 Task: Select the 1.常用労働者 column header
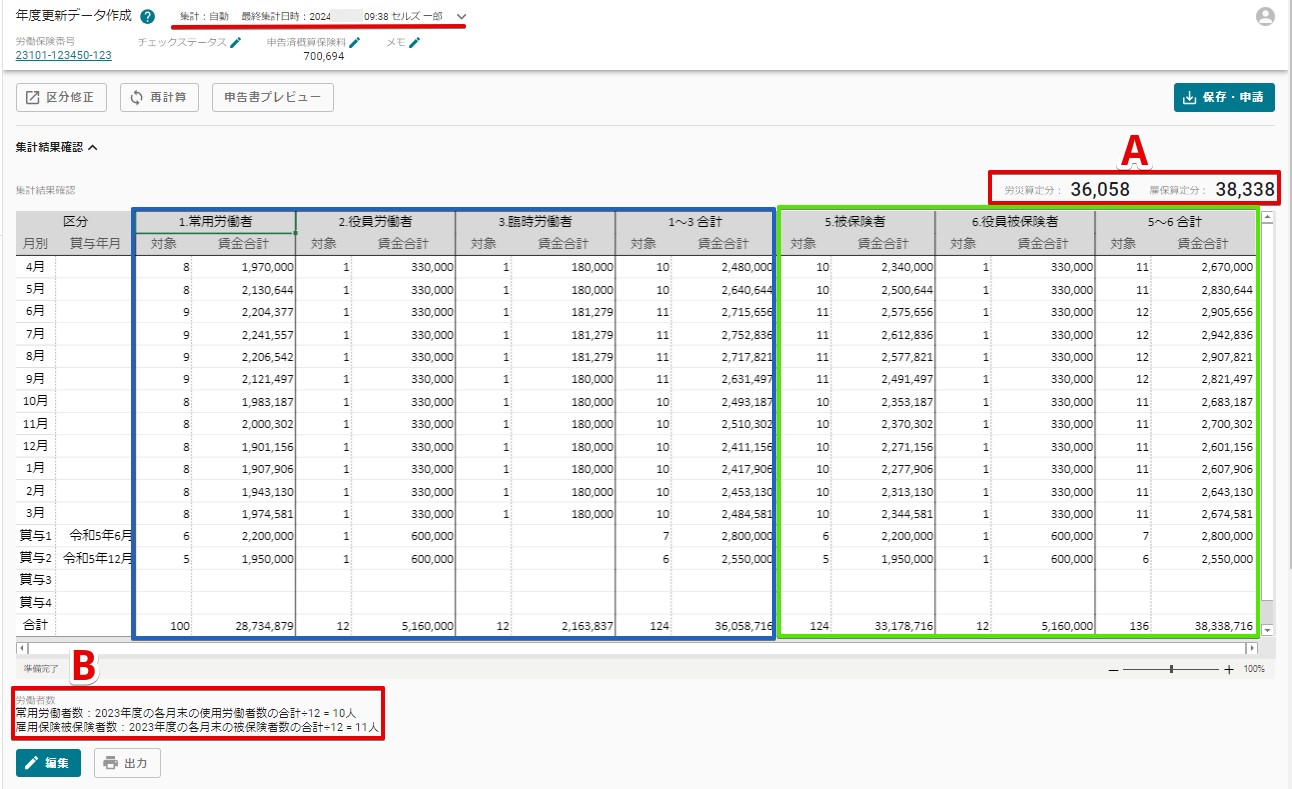coord(215,222)
